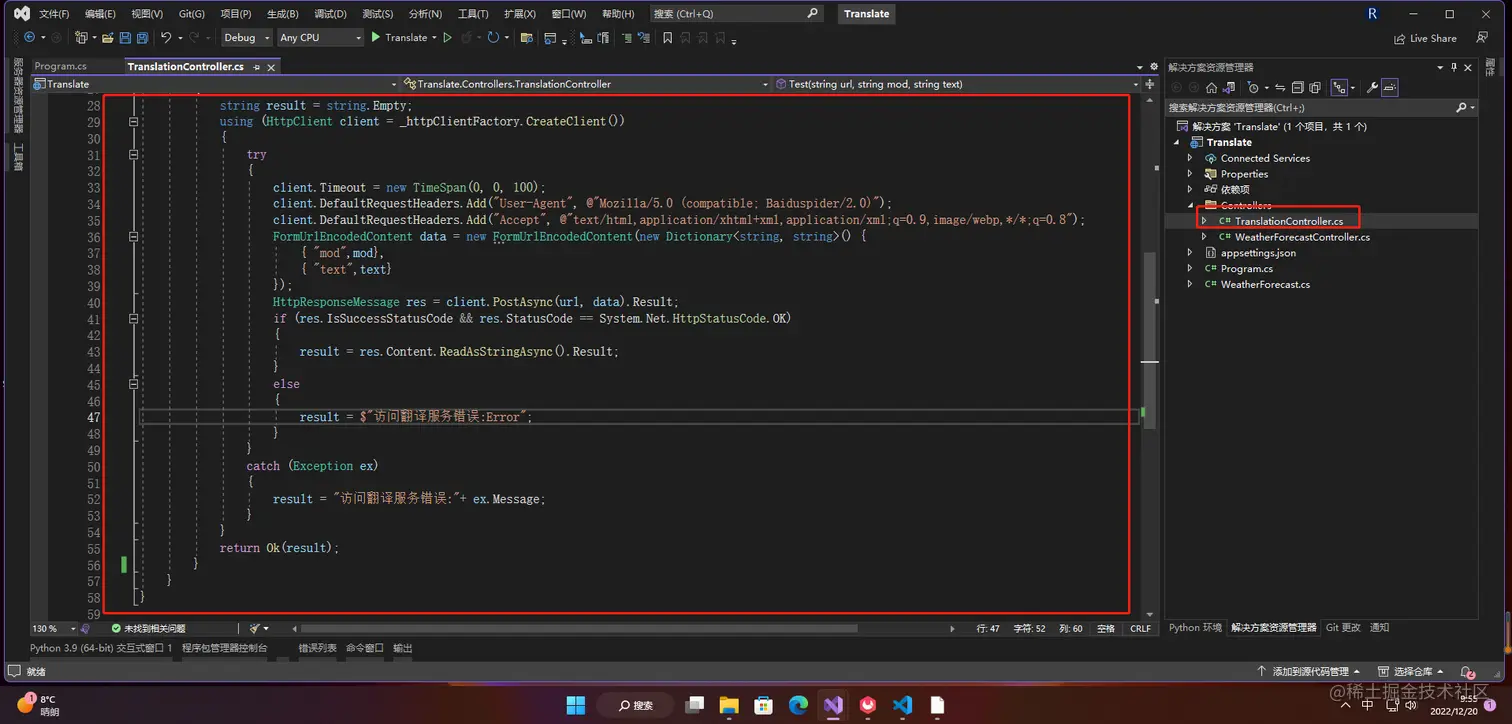This screenshot has width=1512, height=724.
Task: Open Properties wrench icon in Solution Explorer
Action: [x=1373, y=88]
